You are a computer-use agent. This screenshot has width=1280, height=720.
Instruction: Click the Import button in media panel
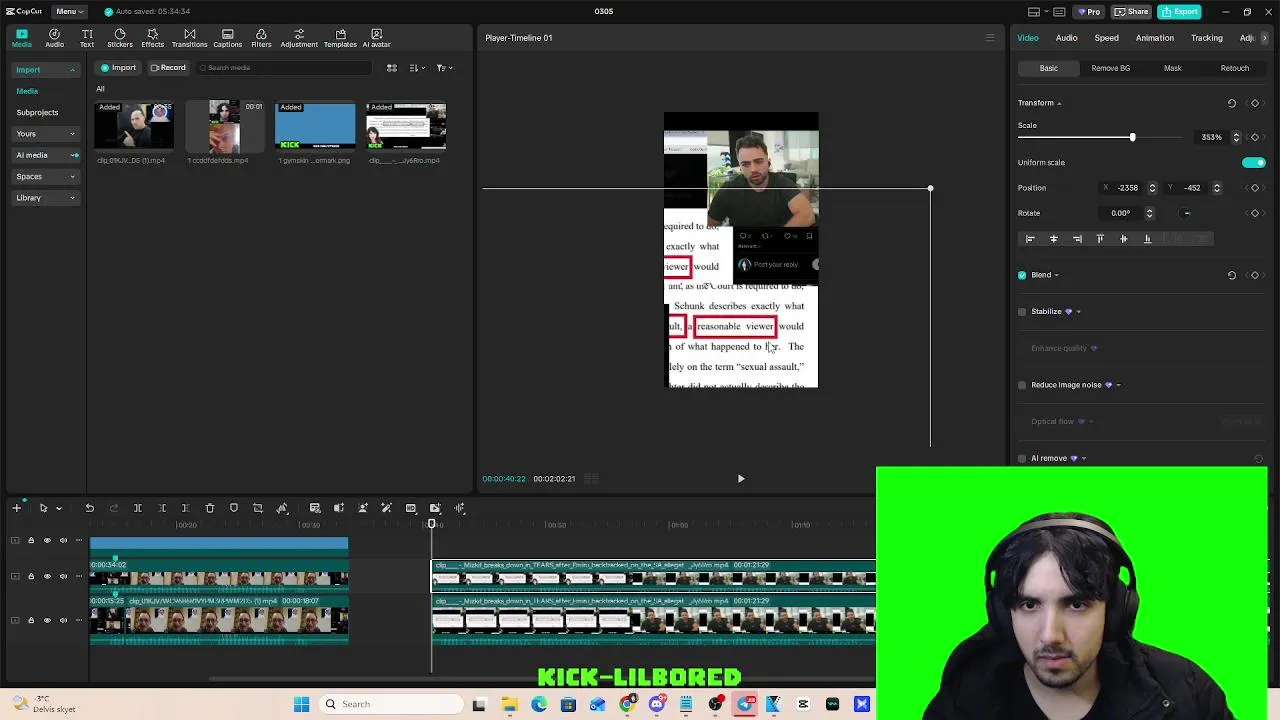[118, 68]
